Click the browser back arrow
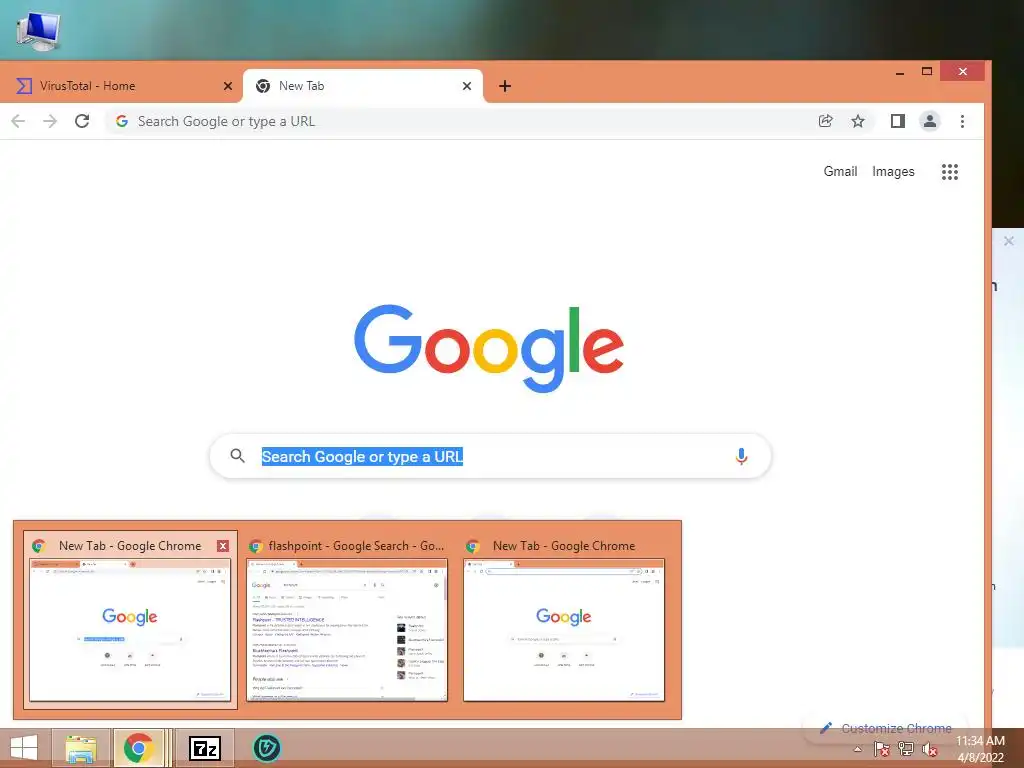The image size is (1024, 768). 18,121
